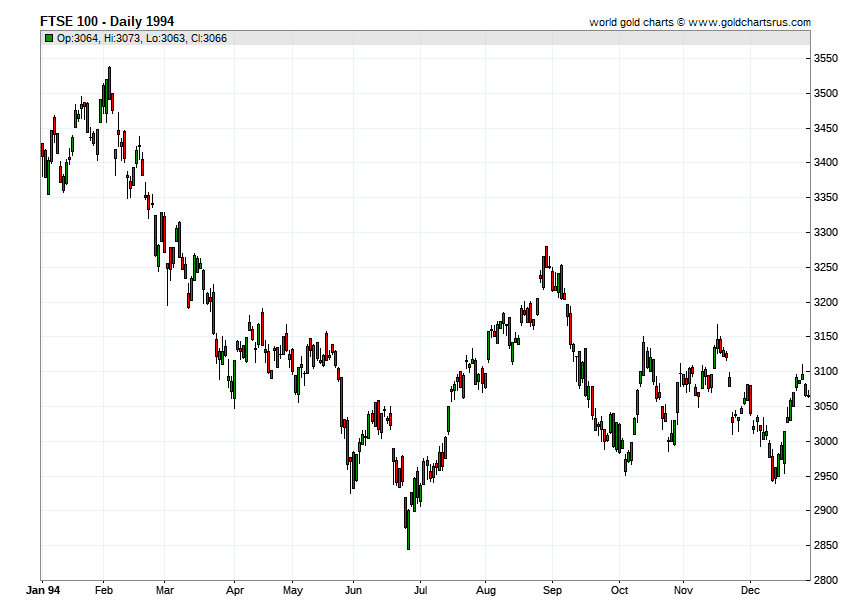Click the 3000 price axis label
The width and height of the screenshot is (850, 616).
point(826,441)
